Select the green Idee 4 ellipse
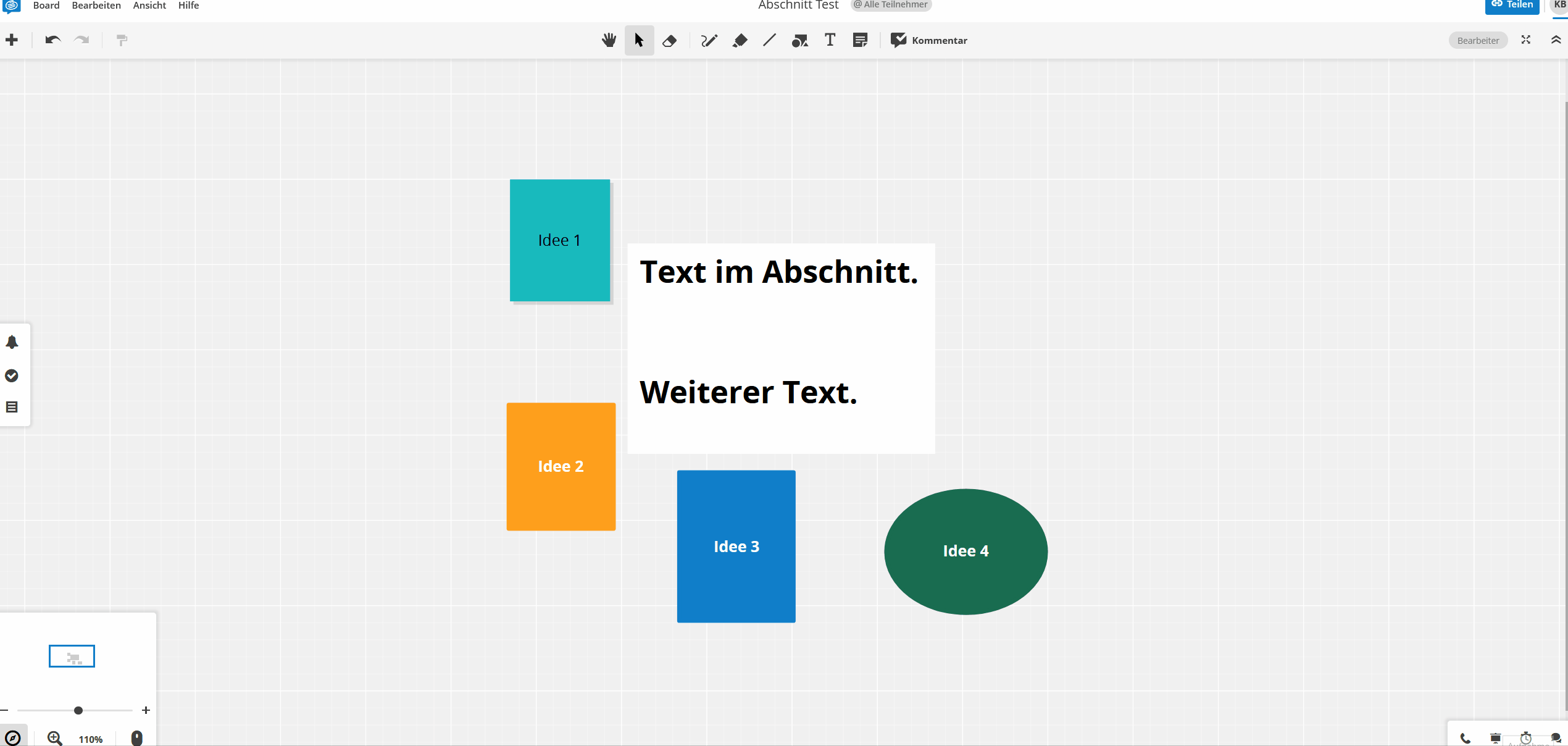Screen dimensions: 1568x746 coord(966,551)
